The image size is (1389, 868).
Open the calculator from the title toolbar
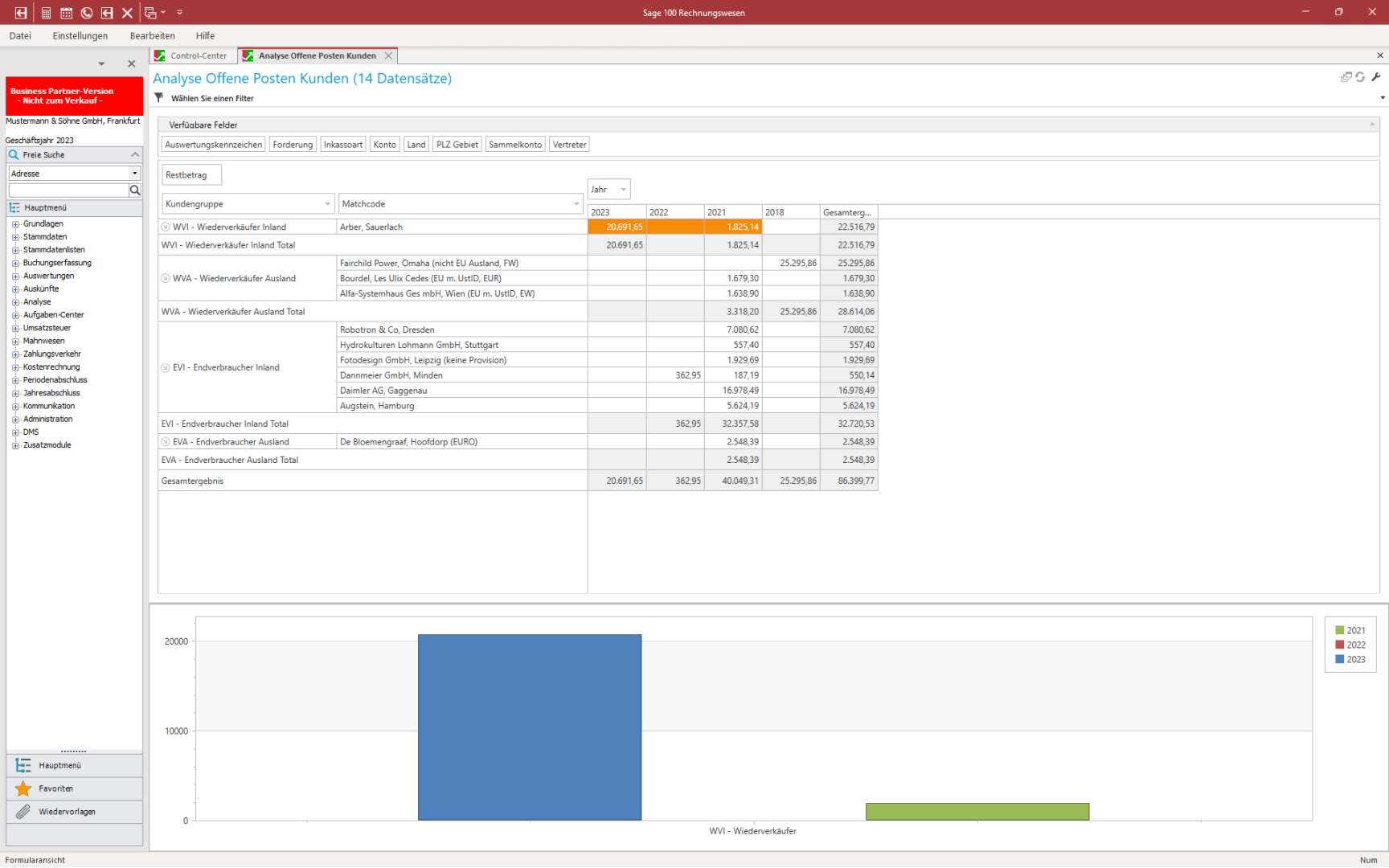click(x=46, y=13)
